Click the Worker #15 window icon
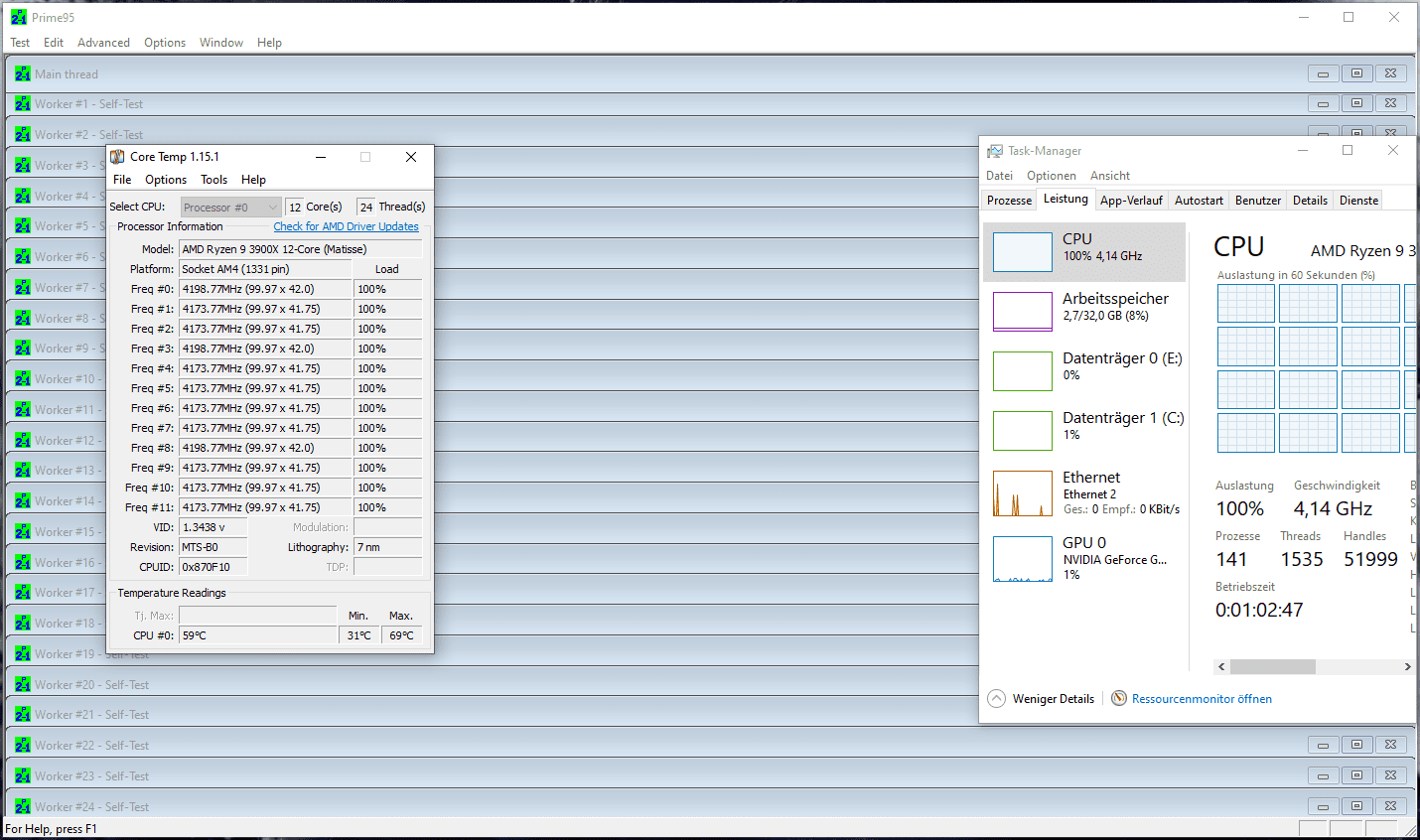1420x840 pixels. (23, 531)
